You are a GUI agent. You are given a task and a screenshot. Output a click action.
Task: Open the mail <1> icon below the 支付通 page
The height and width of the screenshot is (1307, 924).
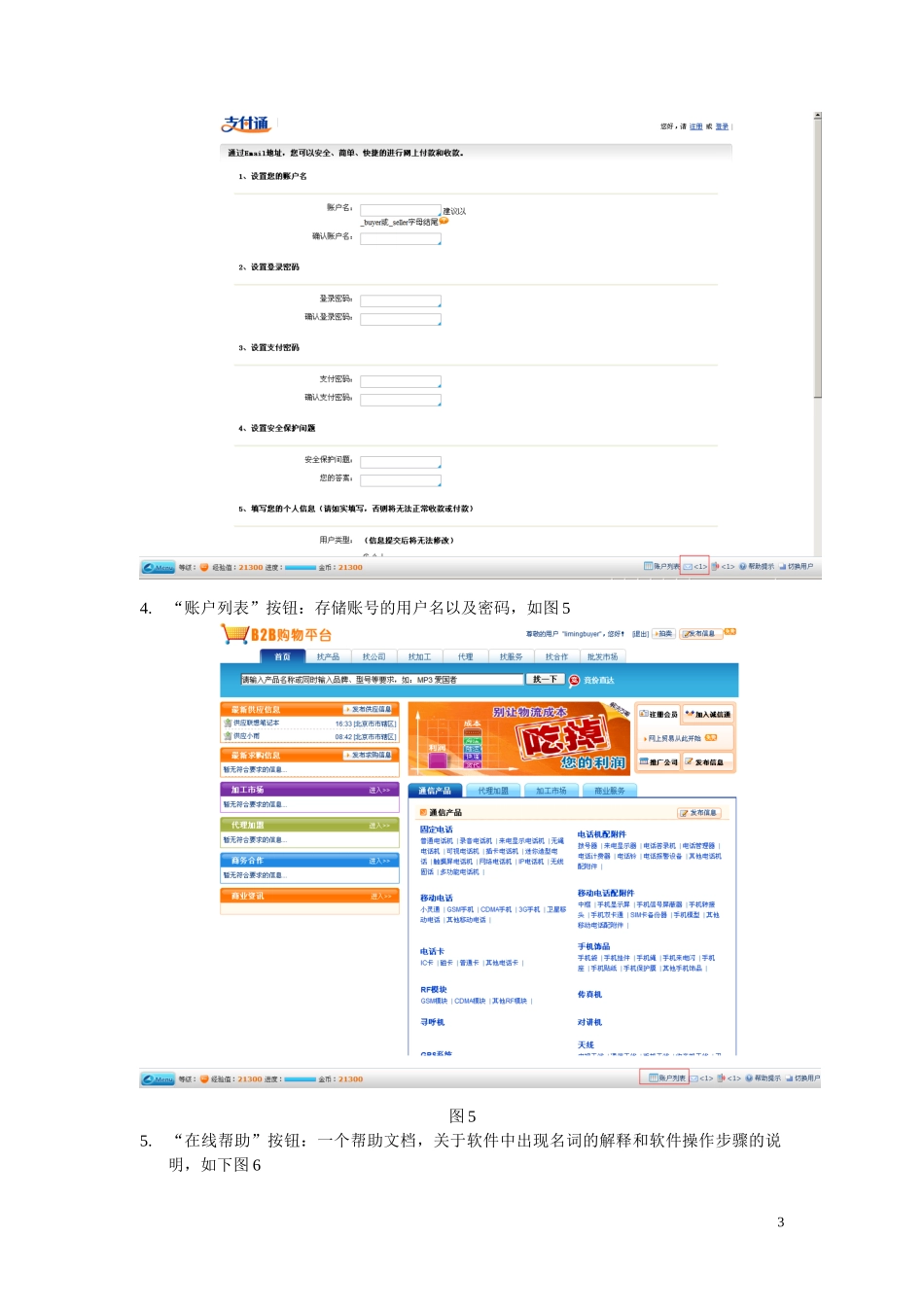(694, 566)
